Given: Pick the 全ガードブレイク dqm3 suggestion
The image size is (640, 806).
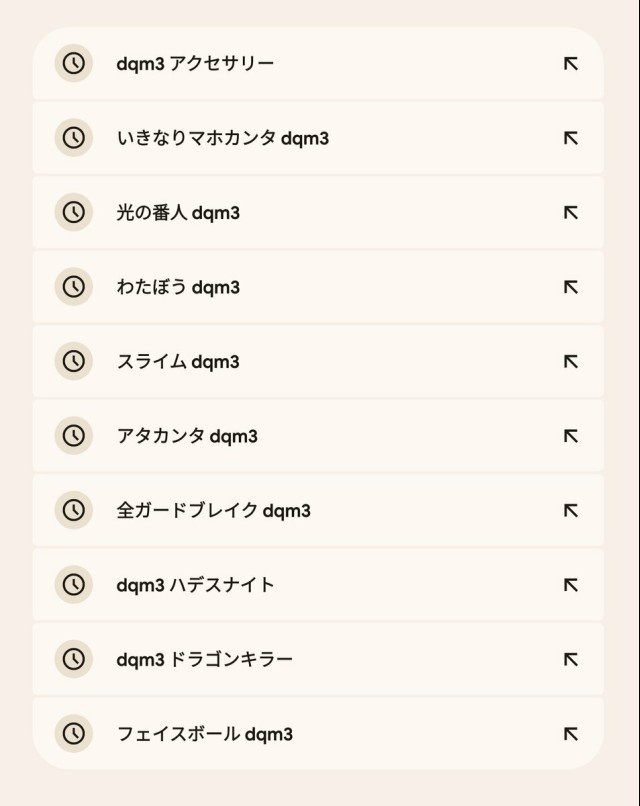Looking at the screenshot, I should tap(318, 510).
